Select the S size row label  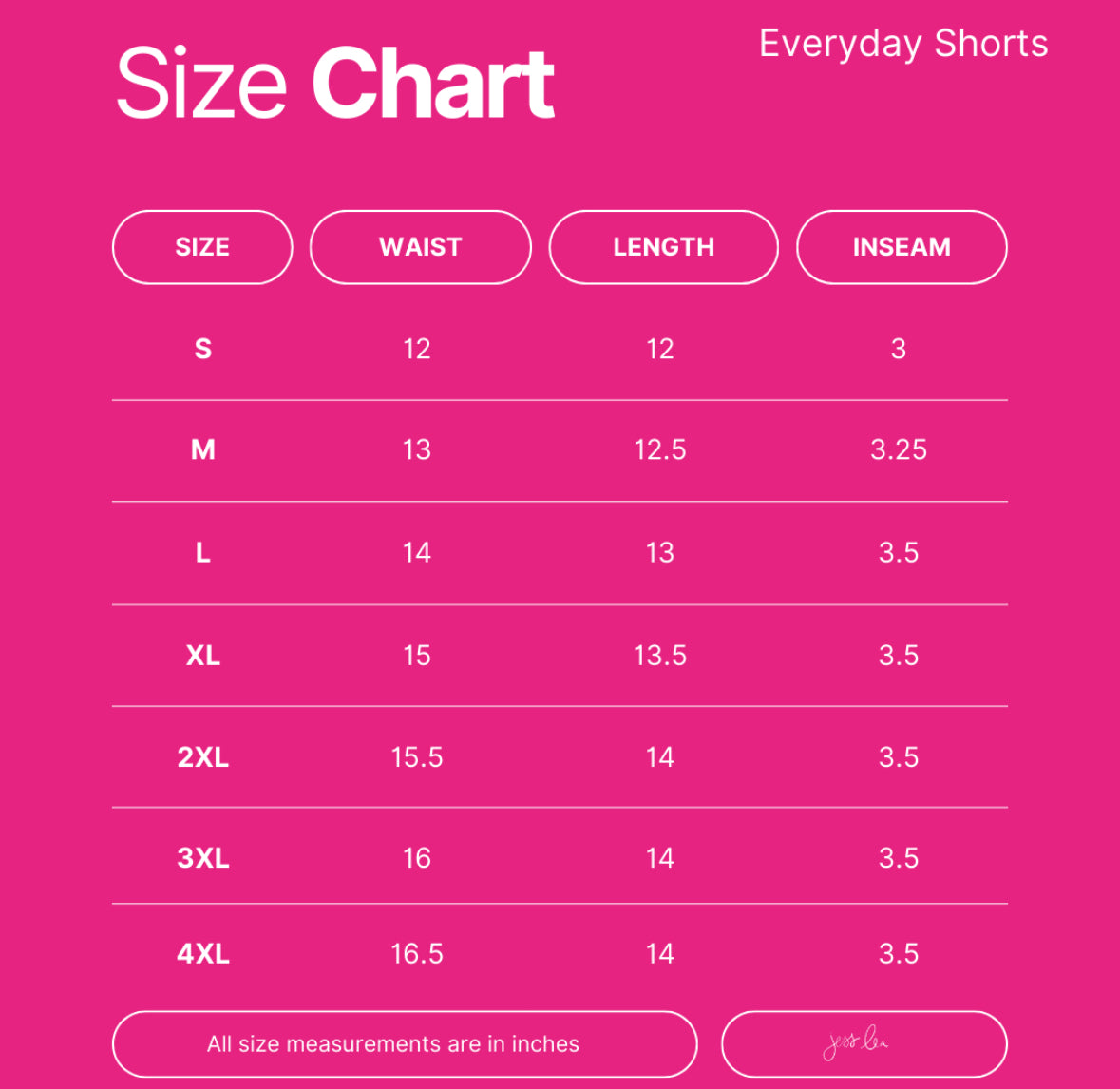pos(203,349)
